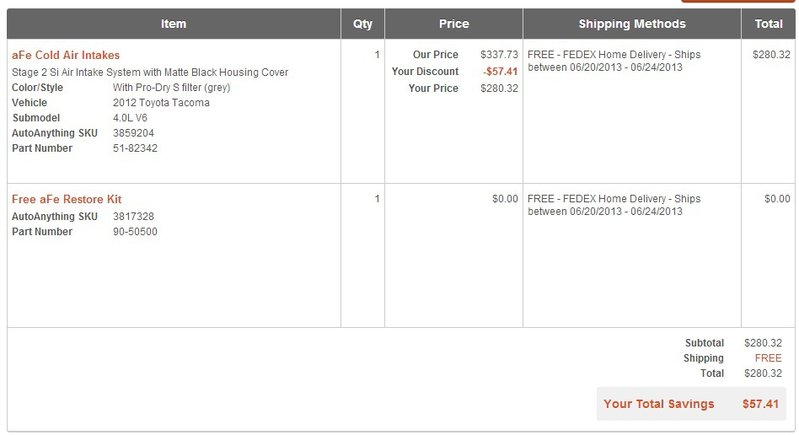The height and width of the screenshot is (435, 799).
Task: Click the Your Total Savings box
Action: pos(691,404)
